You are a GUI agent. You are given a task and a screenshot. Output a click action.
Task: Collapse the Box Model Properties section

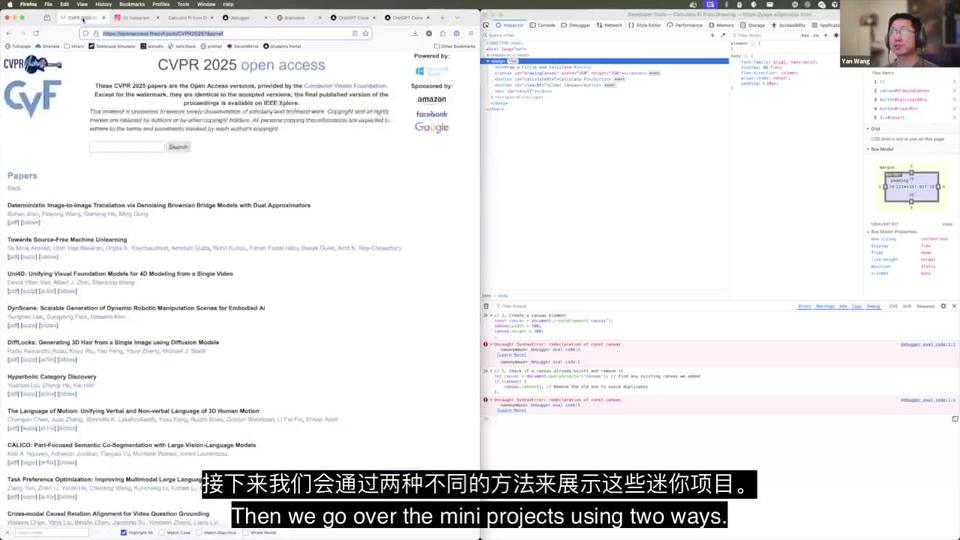pyautogui.click(x=868, y=232)
